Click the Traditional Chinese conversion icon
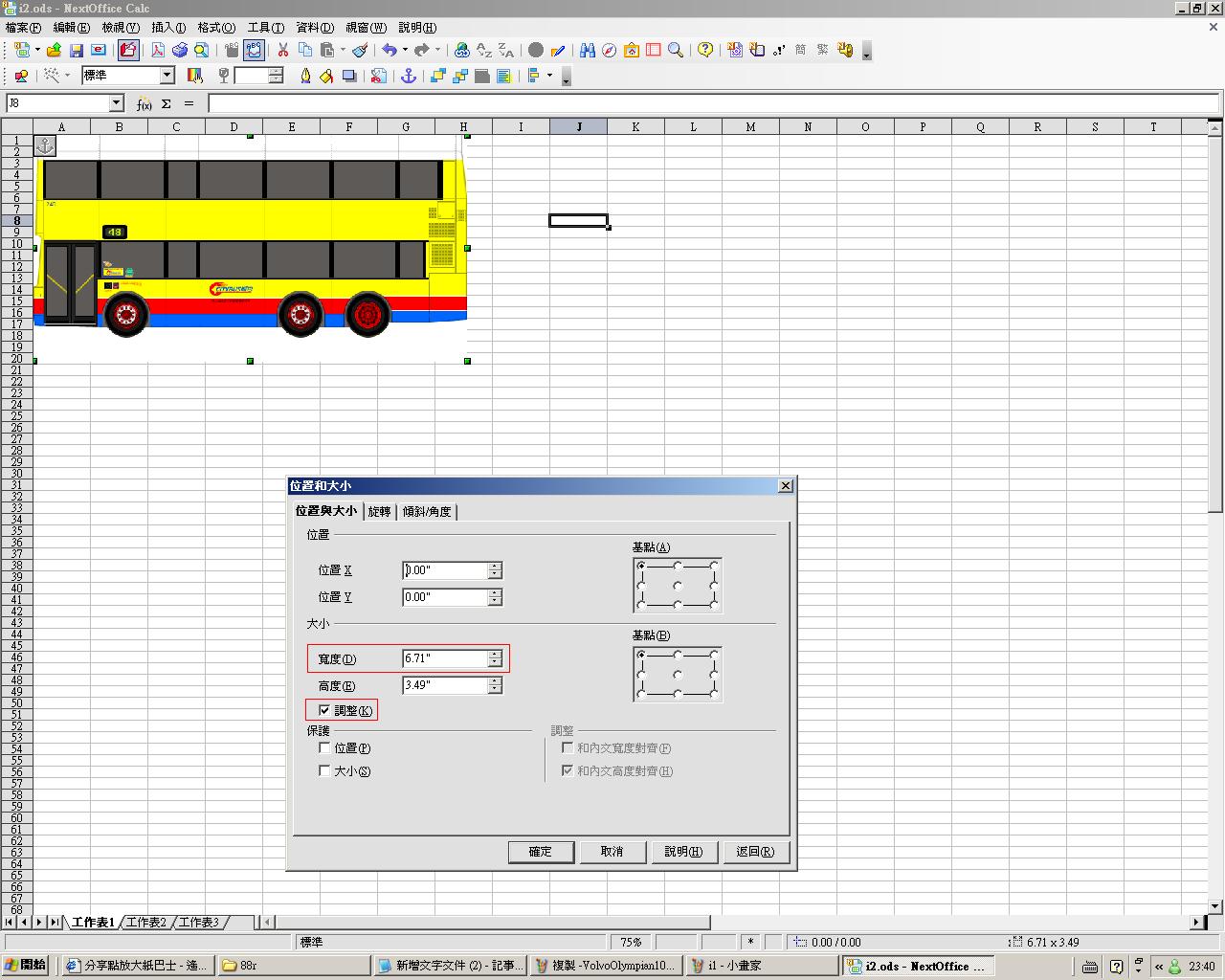The height and width of the screenshot is (980, 1225). [x=822, y=50]
